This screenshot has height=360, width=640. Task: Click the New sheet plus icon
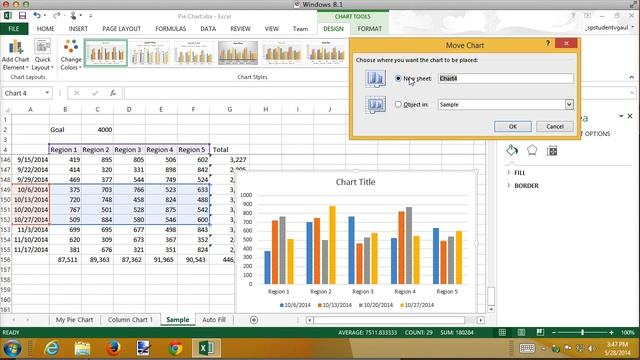pos(254,320)
